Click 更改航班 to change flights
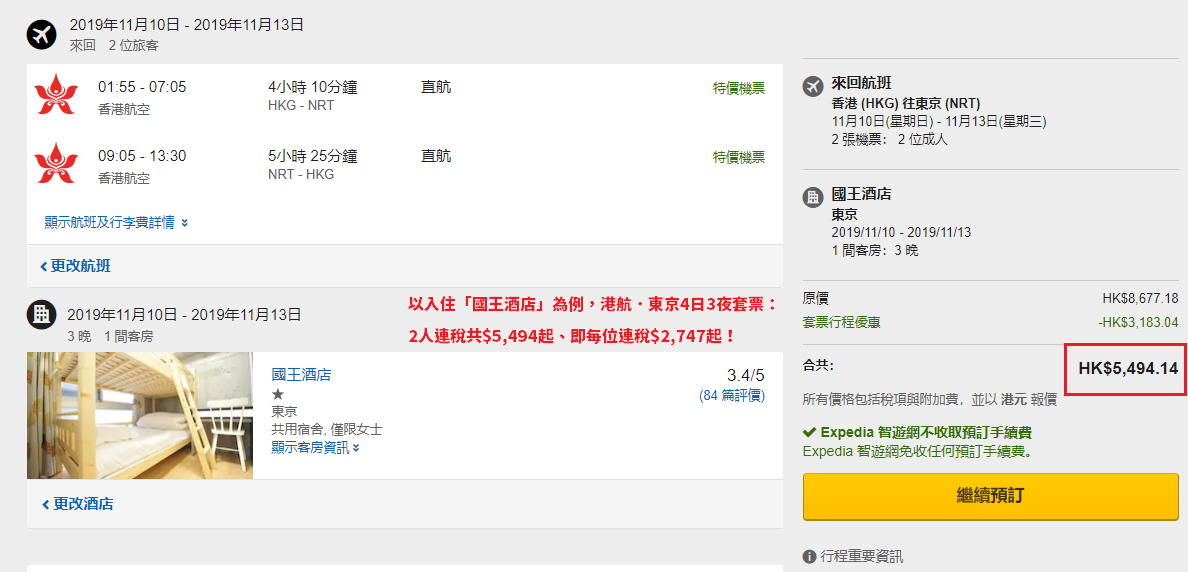Viewport: 1188px width, 572px height. click(76, 266)
